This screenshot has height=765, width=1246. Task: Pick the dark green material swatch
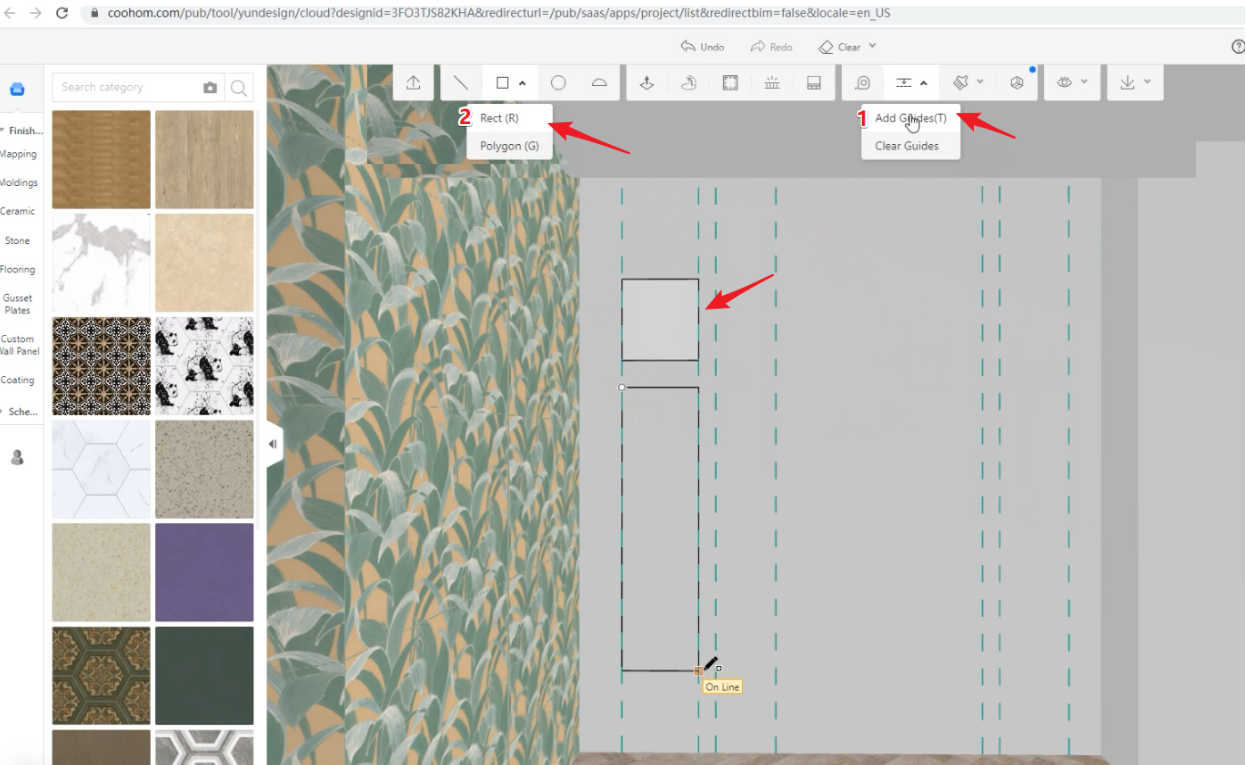click(204, 675)
